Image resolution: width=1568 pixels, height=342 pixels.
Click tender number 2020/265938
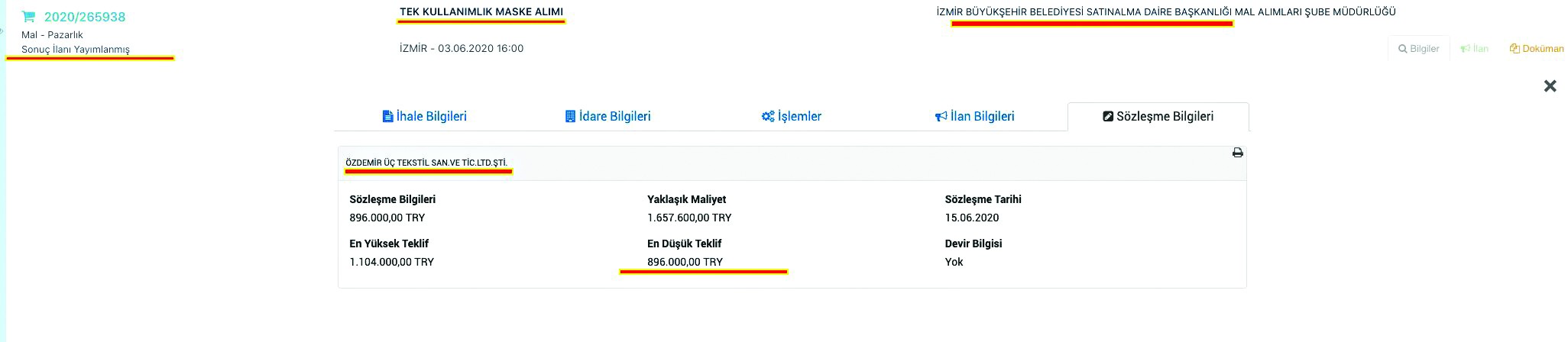point(85,17)
